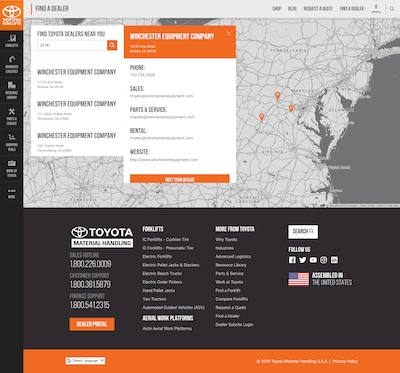Open Toyota's LinkedIn page icon
Viewport: 400px width, 373px height.
coord(334,260)
